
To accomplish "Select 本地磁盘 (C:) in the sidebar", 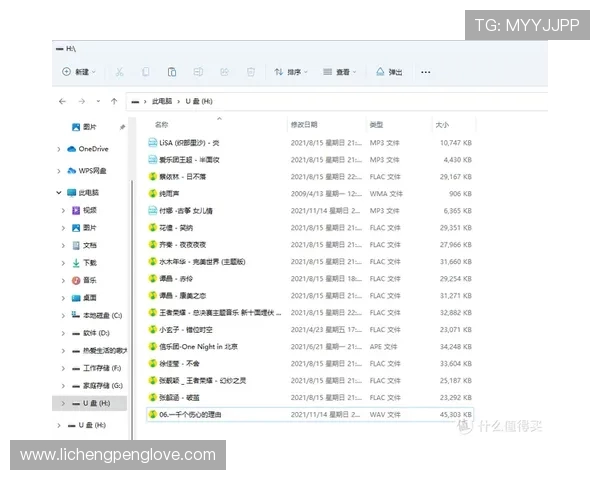I will (x=102, y=315).
